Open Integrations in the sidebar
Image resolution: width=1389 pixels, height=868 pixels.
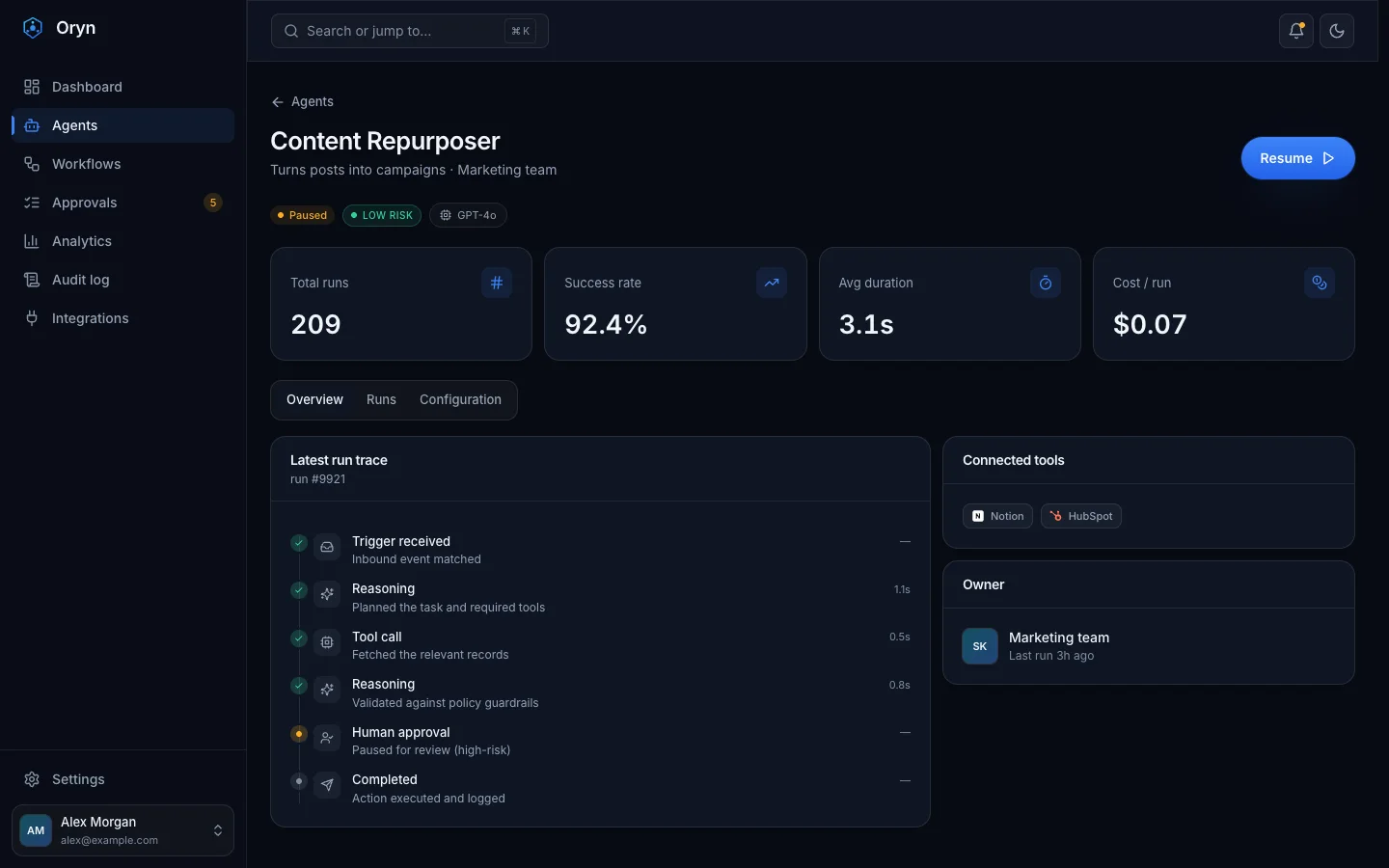123,318
